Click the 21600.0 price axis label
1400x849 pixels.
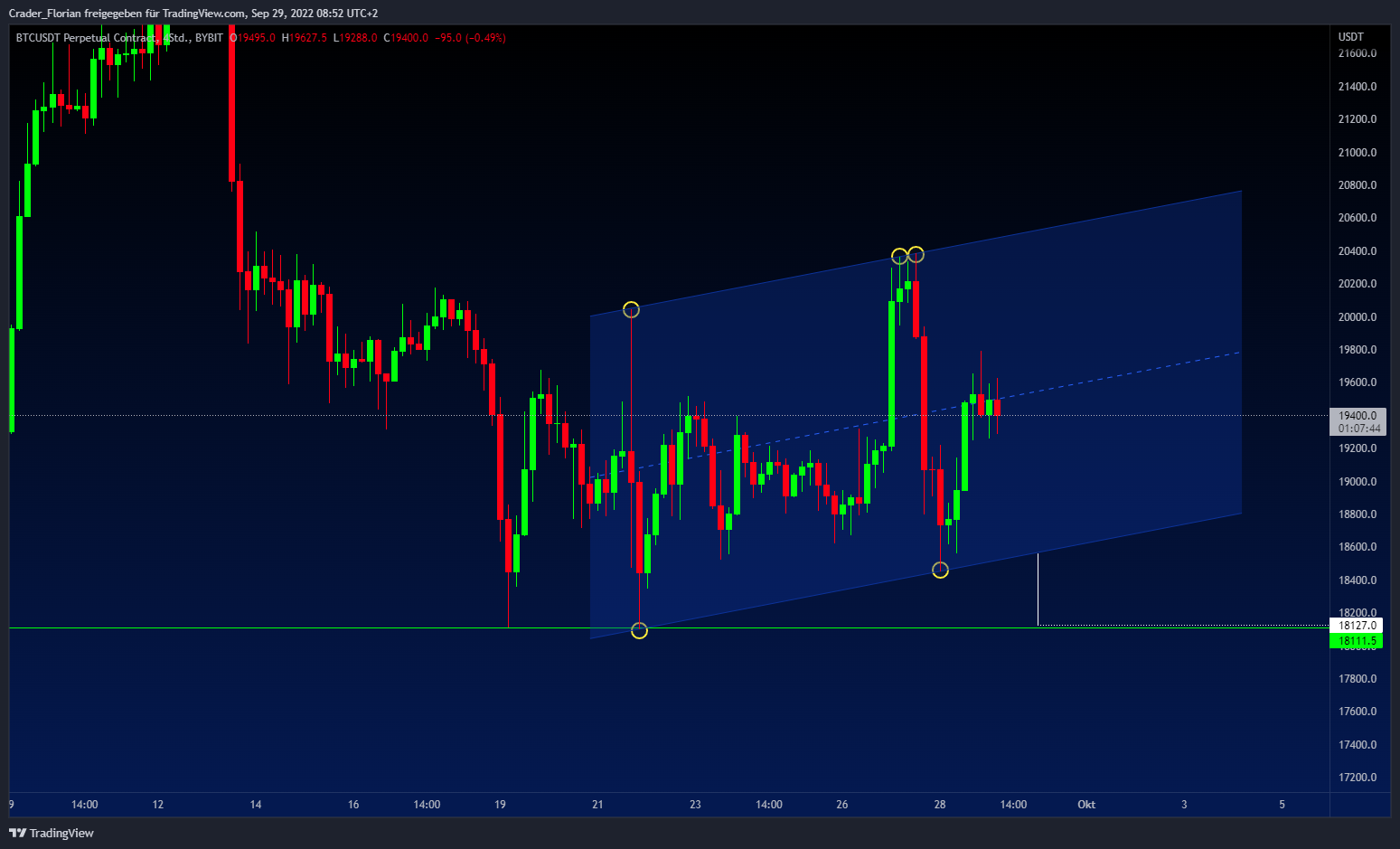click(x=1358, y=53)
